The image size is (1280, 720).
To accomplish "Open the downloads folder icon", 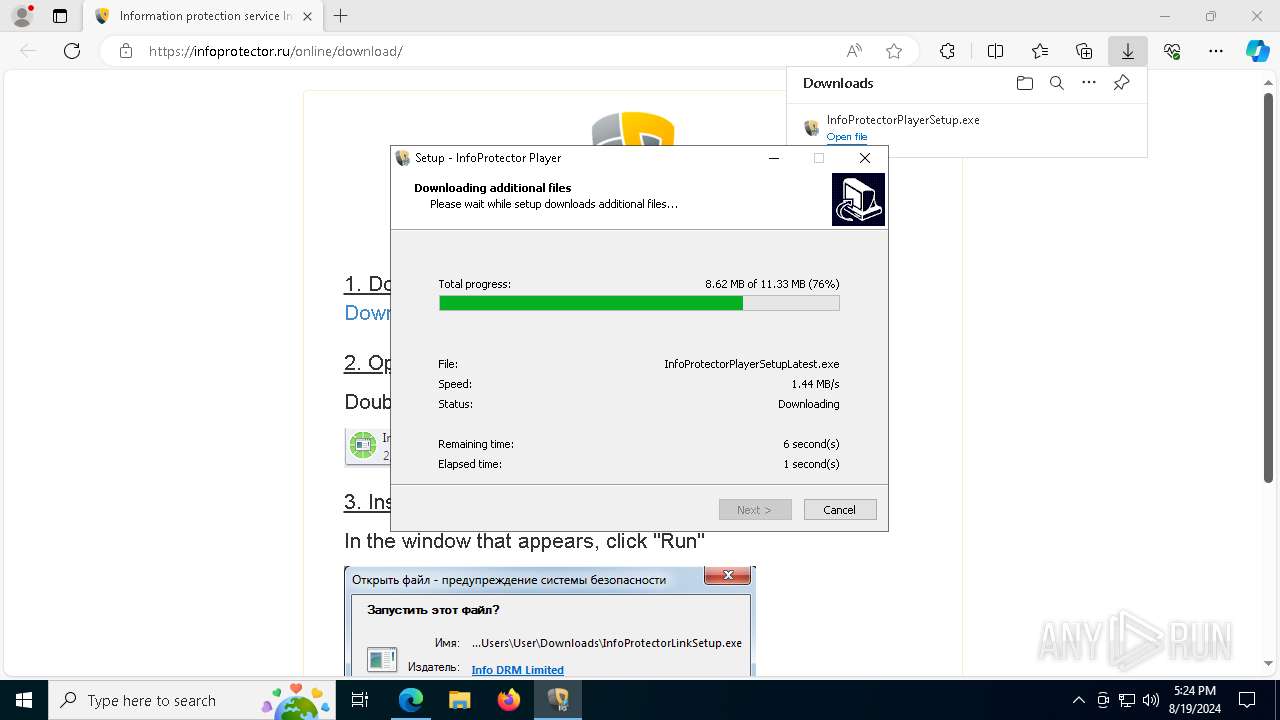I will tap(1024, 83).
